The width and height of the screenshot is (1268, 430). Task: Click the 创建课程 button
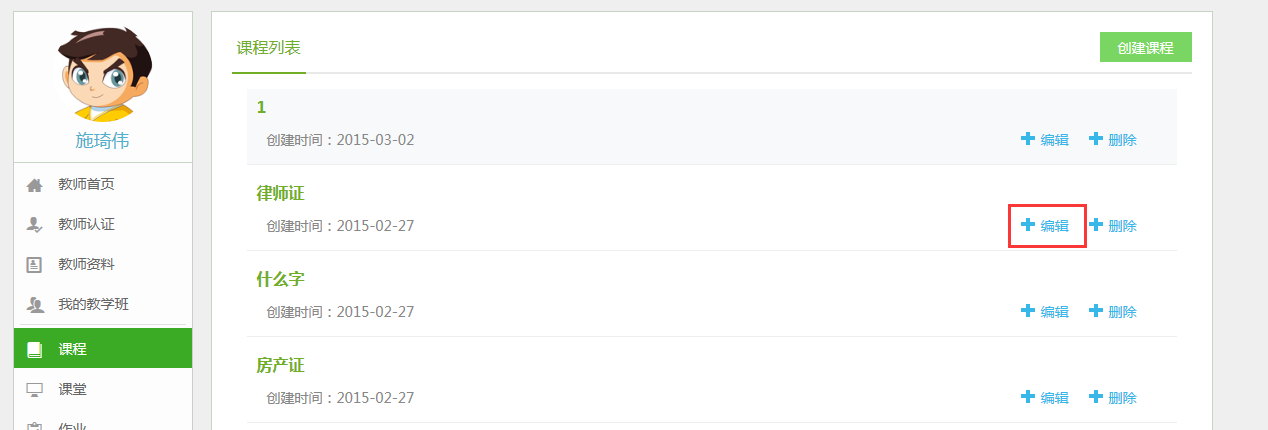1146,47
